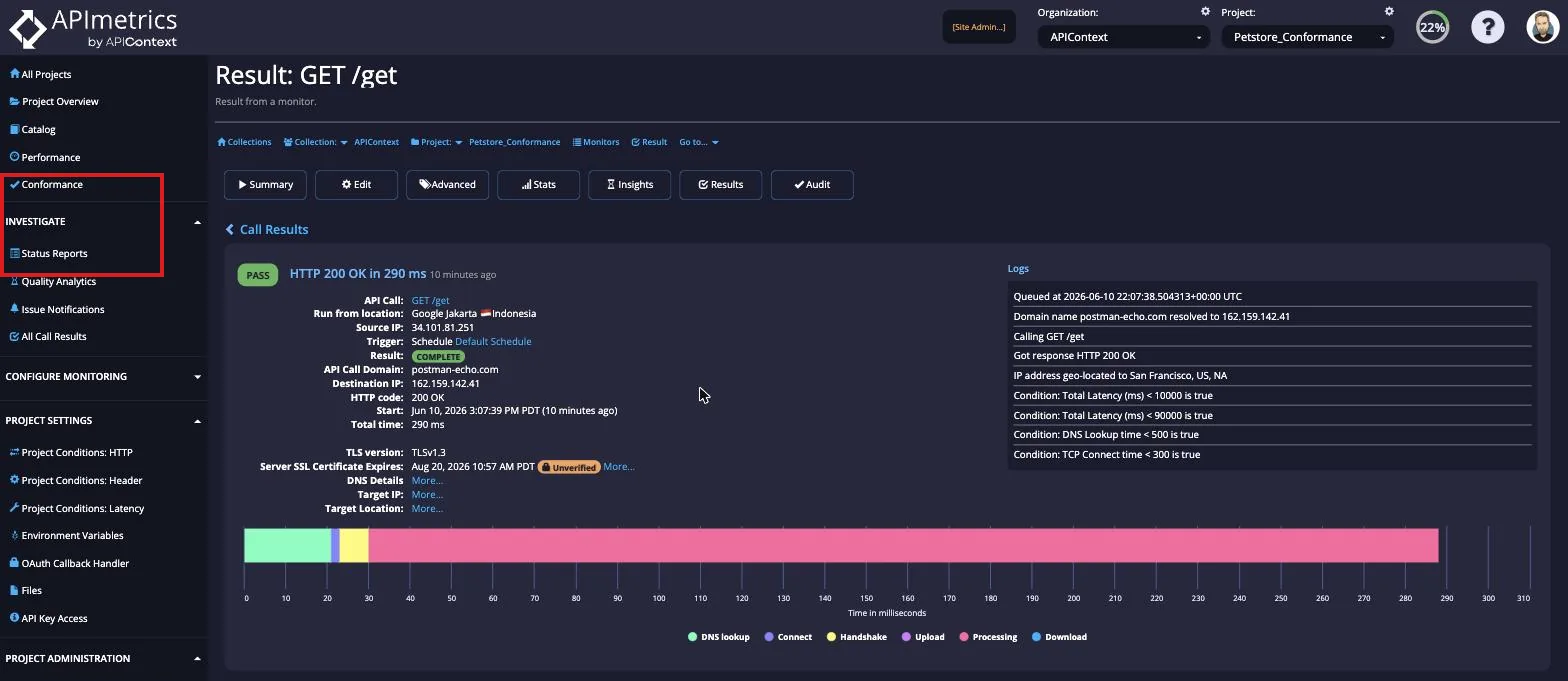
Task: Open the Stats tab
Action: pos(538,185)
